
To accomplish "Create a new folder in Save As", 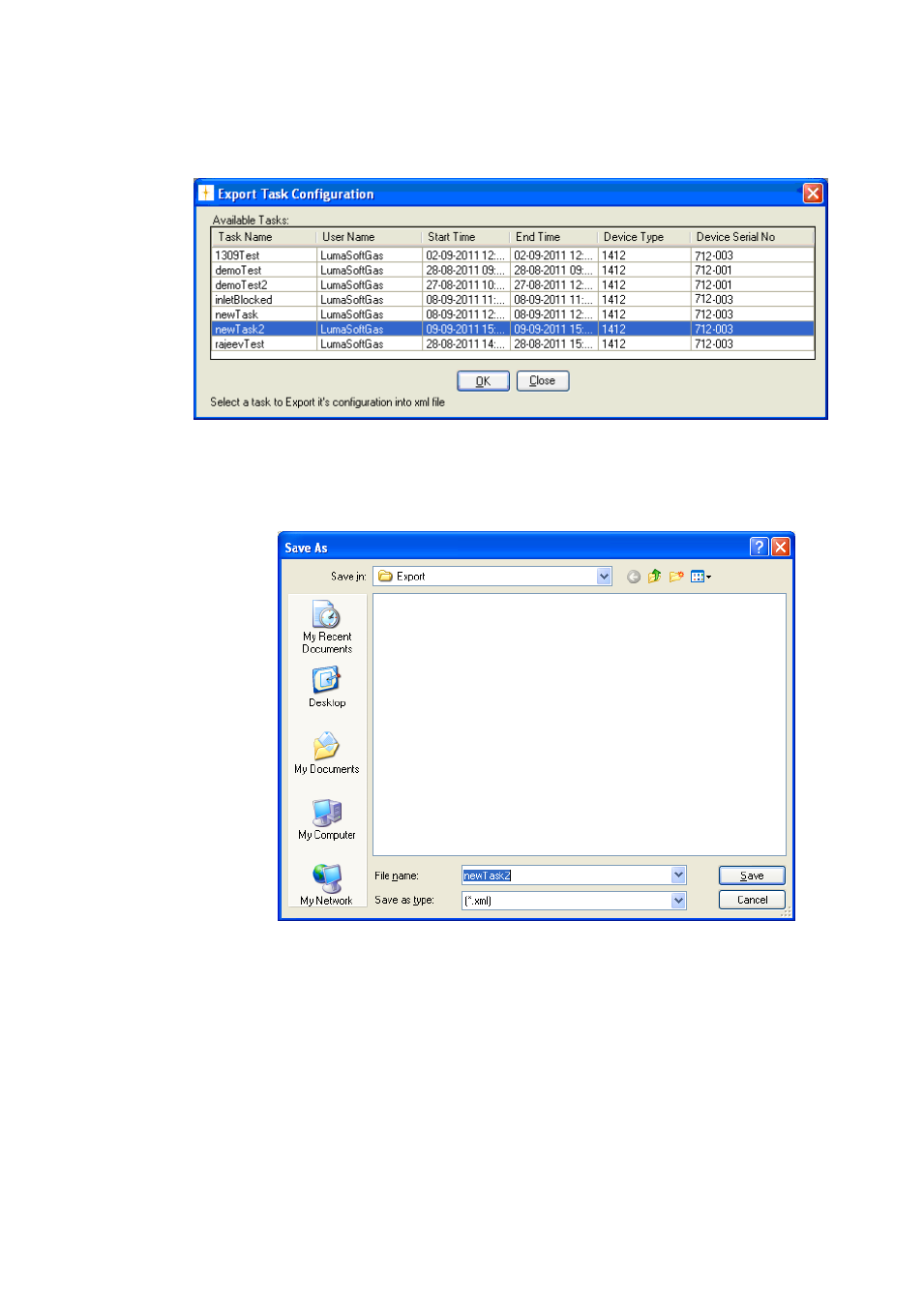I will tap(676, 577).
